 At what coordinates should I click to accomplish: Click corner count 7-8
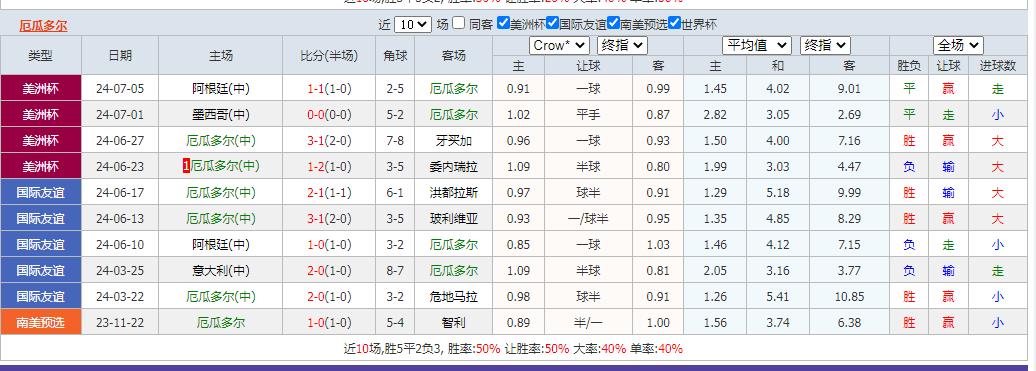click(395, 141)
